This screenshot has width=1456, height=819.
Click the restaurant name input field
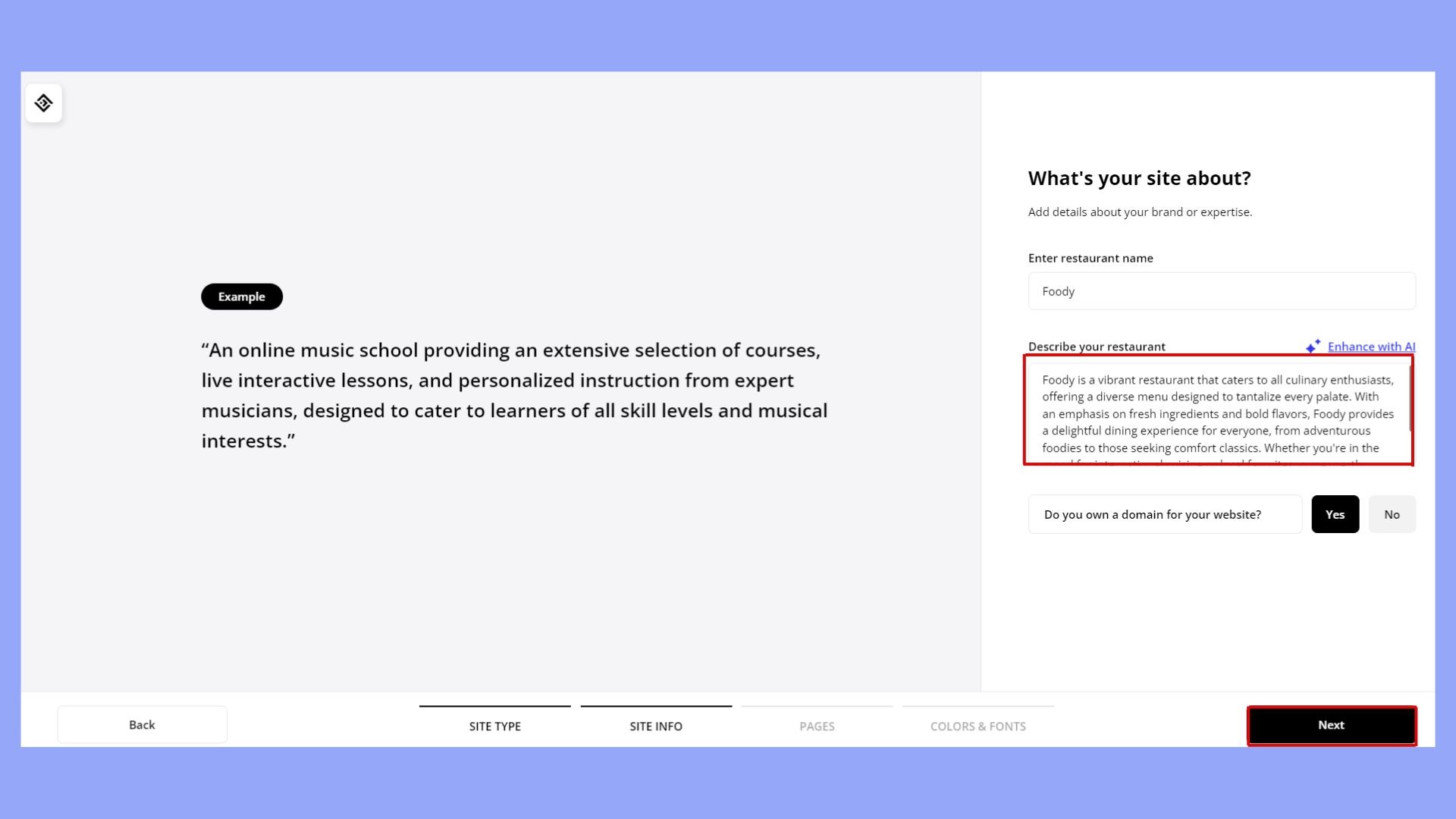[1221, 291]
